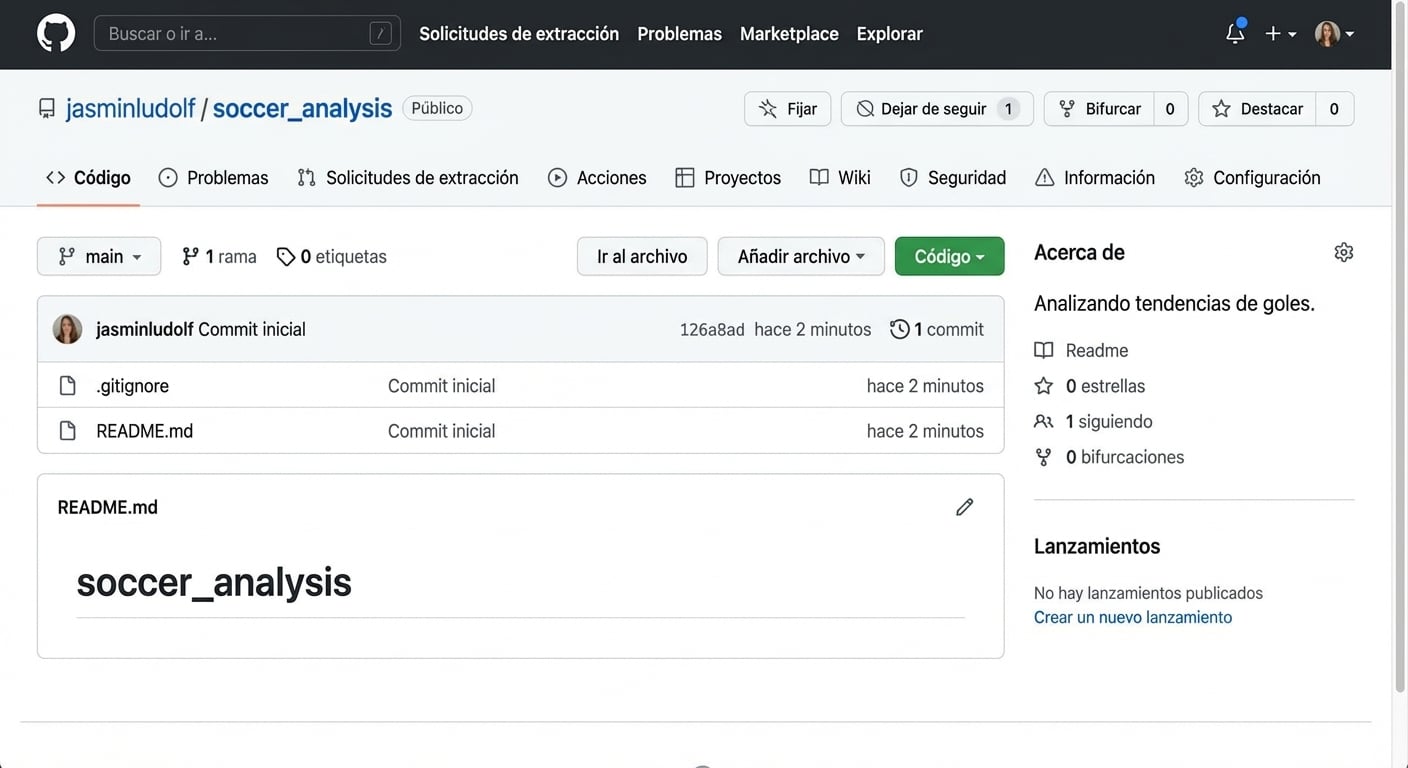
Task: Switch to the Acciones tab
Action: tap(597, 177)
